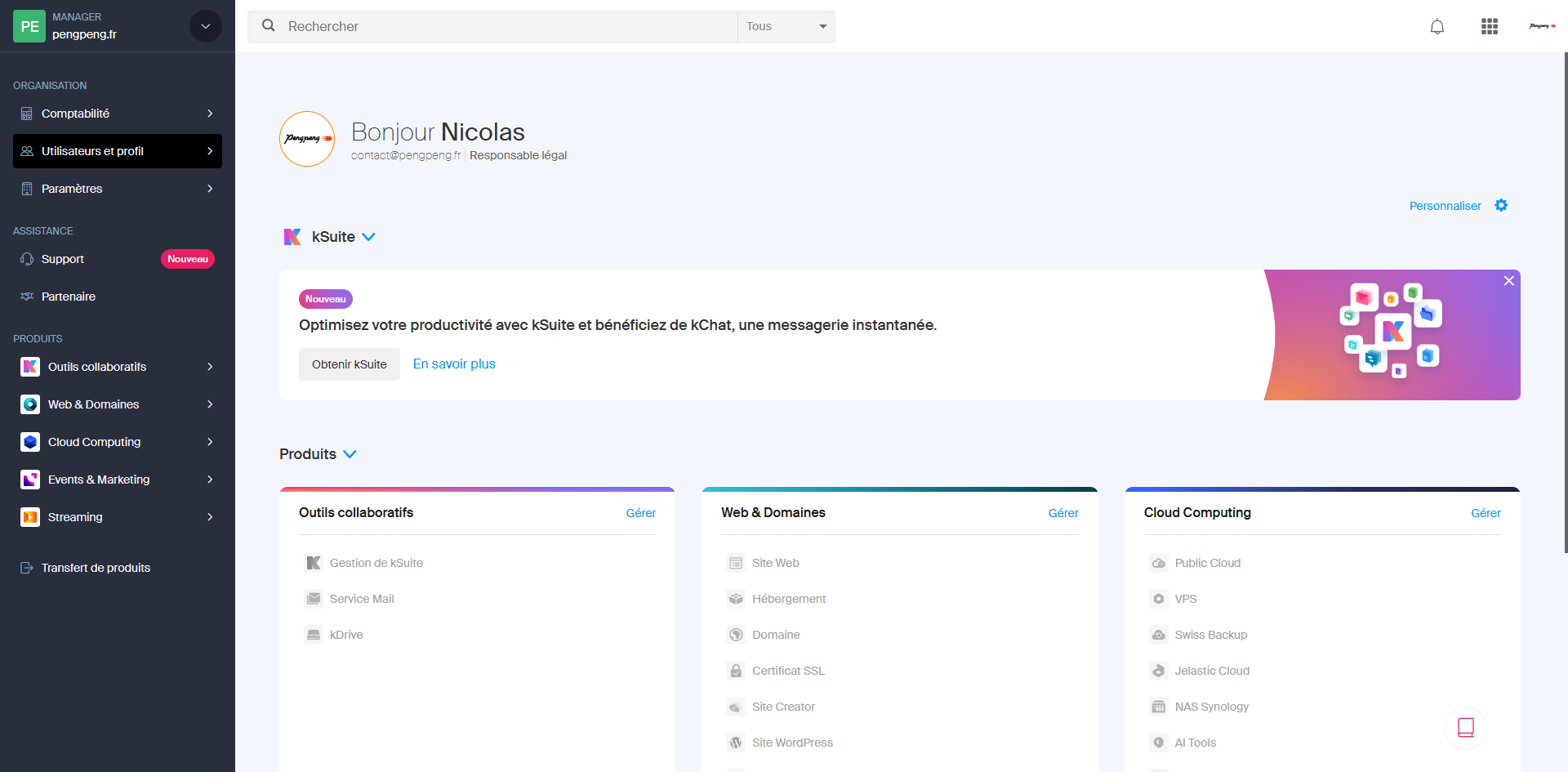Expand the Web & Domaines submenu arrow
1568x772 pixels.
210,404
